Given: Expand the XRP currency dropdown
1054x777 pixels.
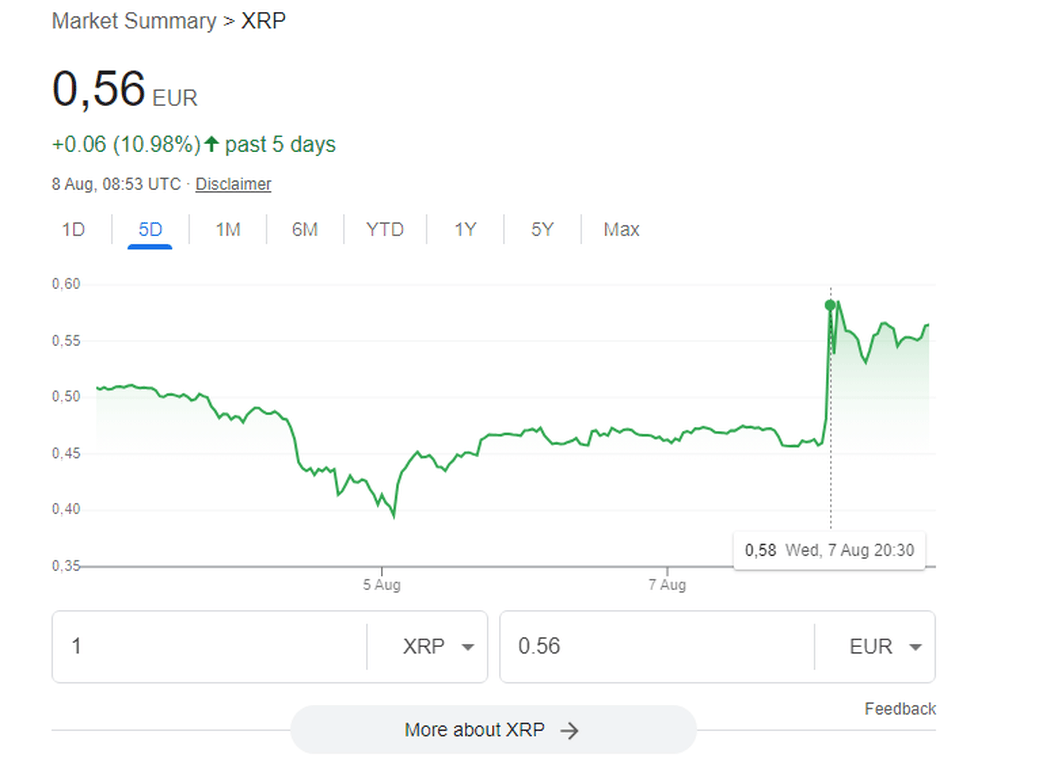Looking at the screenshot, I should (438, 647).
